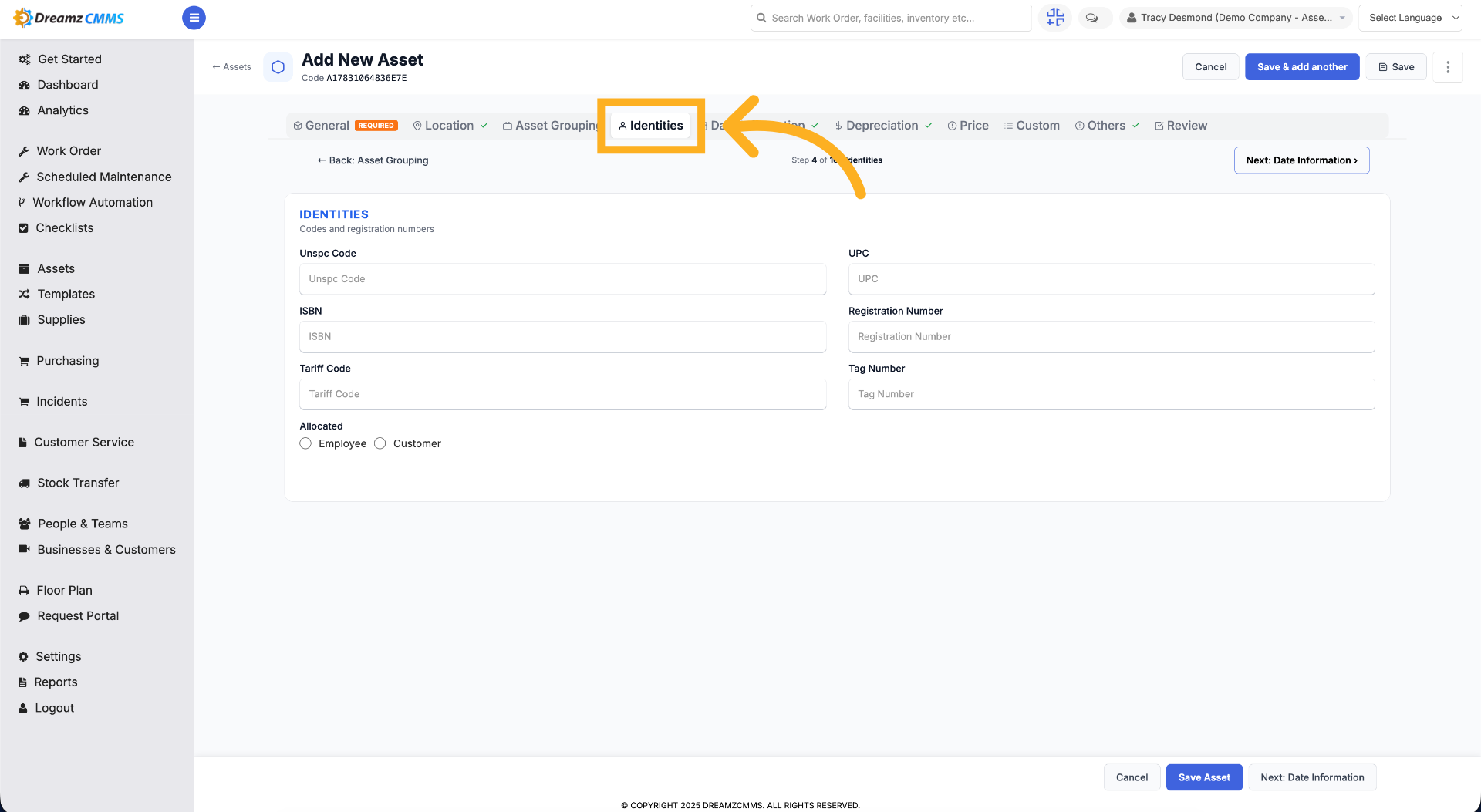The image size is (1481, 812).
Task: Focus the Registration Number input field
Action: tap(1112, 337)
